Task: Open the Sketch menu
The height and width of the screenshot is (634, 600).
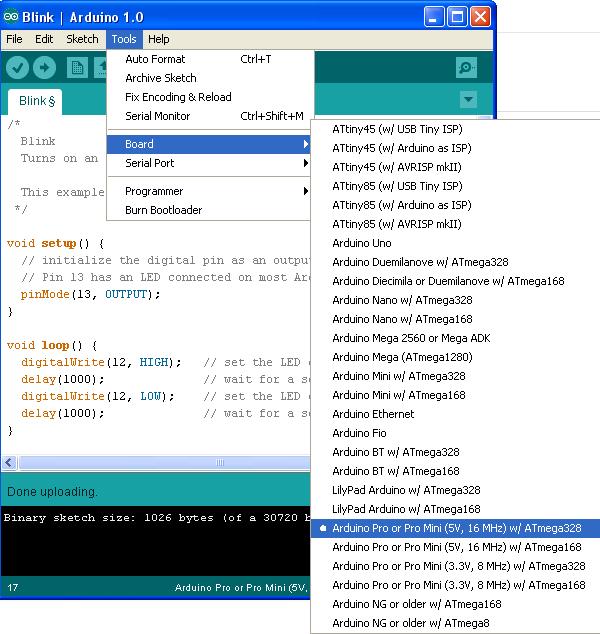Action: 82,39
